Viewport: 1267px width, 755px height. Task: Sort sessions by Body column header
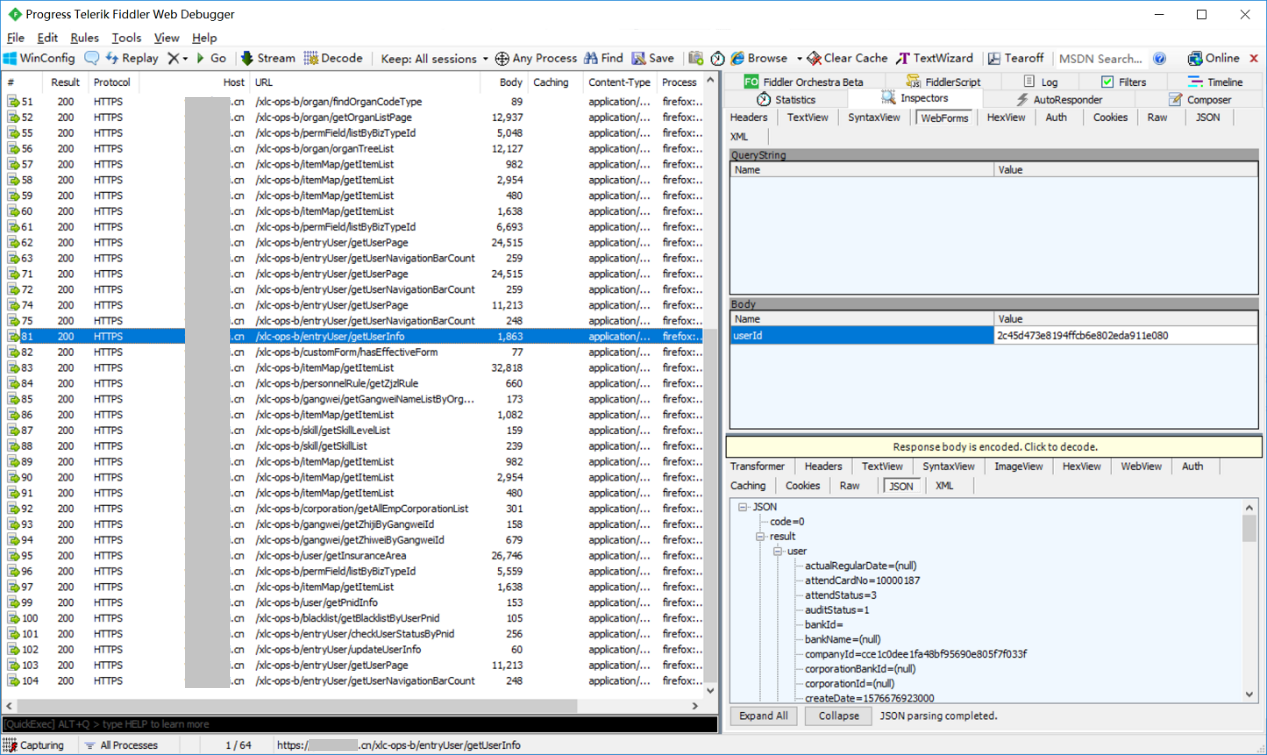(504, 82)
